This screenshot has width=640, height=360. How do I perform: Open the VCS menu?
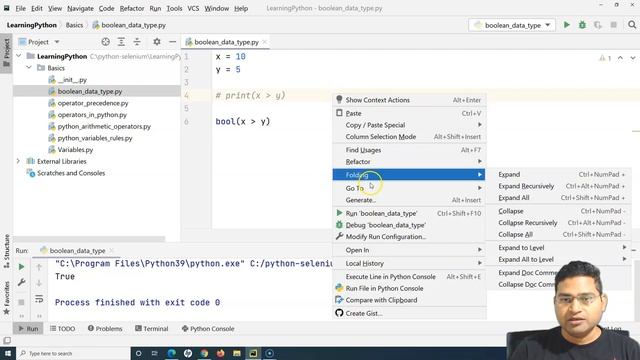click(193, 8)
